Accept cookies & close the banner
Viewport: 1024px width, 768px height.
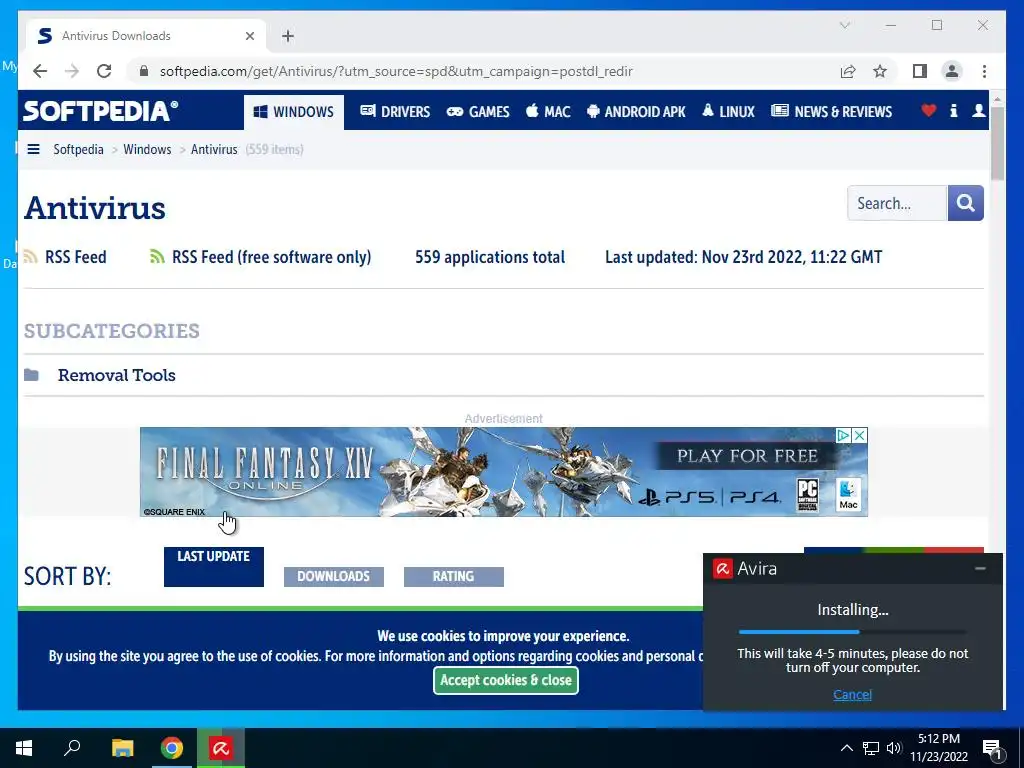(505, 680)
